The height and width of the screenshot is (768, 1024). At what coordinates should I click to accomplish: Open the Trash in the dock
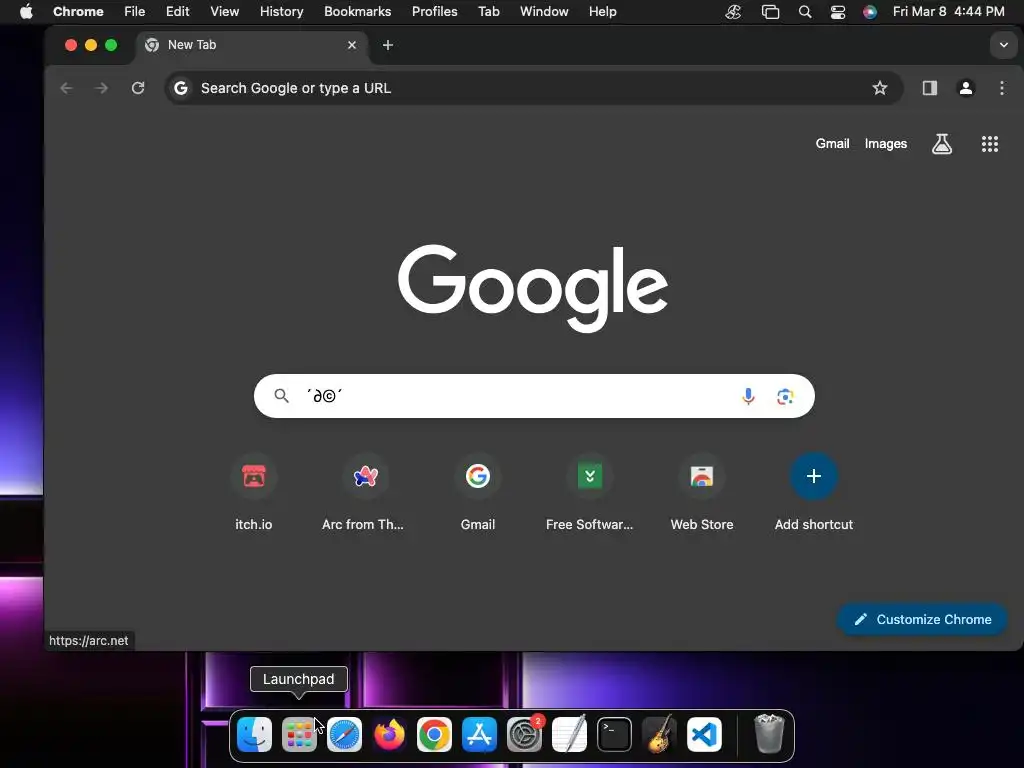(769, 733)
